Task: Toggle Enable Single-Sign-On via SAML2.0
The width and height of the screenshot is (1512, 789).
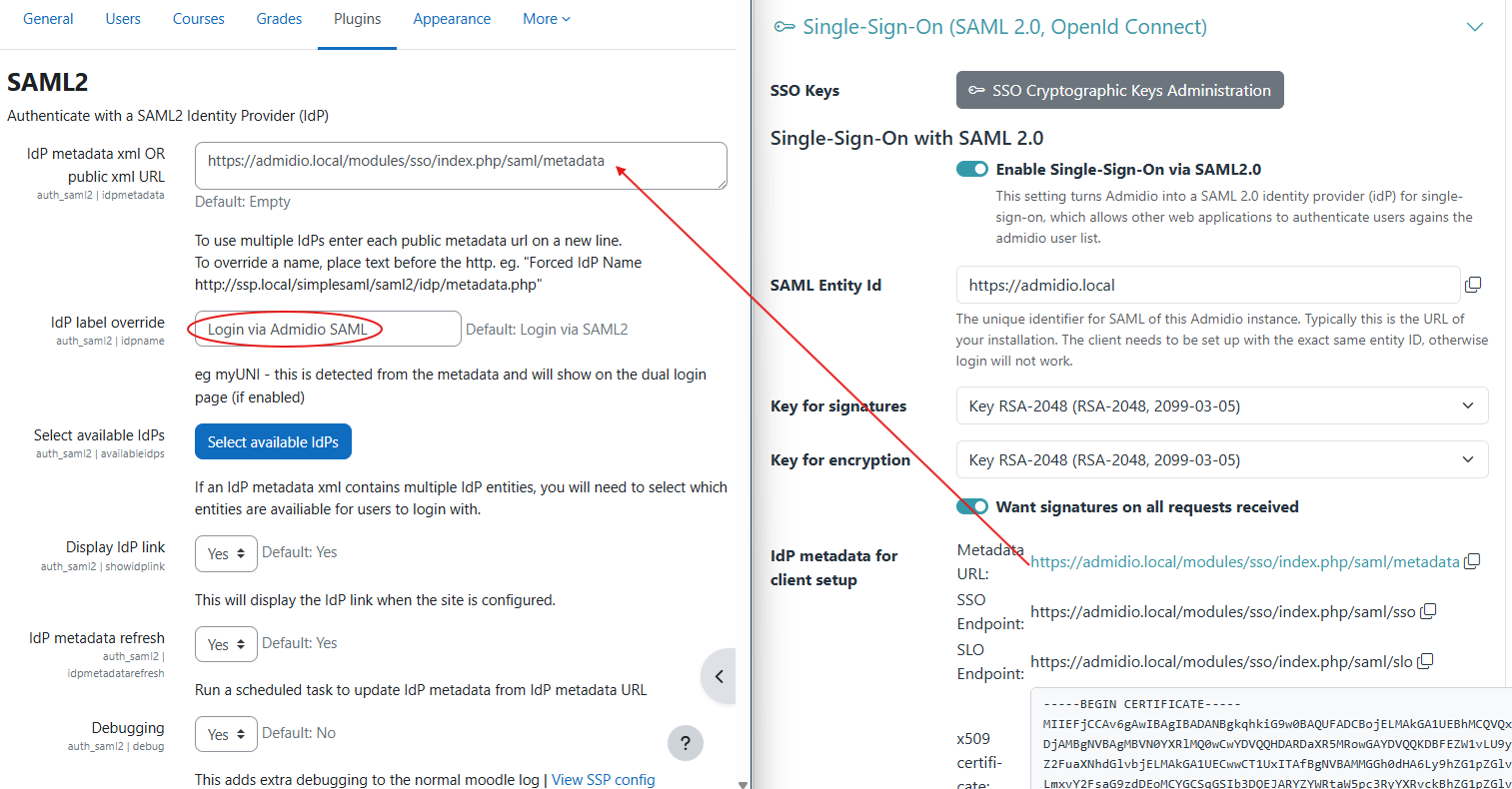Action: [971, 169]
